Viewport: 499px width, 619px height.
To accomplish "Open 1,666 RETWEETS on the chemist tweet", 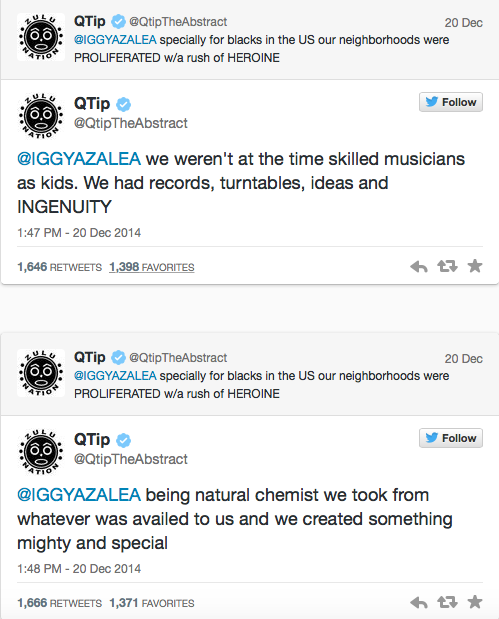I will tap(59, 603).
